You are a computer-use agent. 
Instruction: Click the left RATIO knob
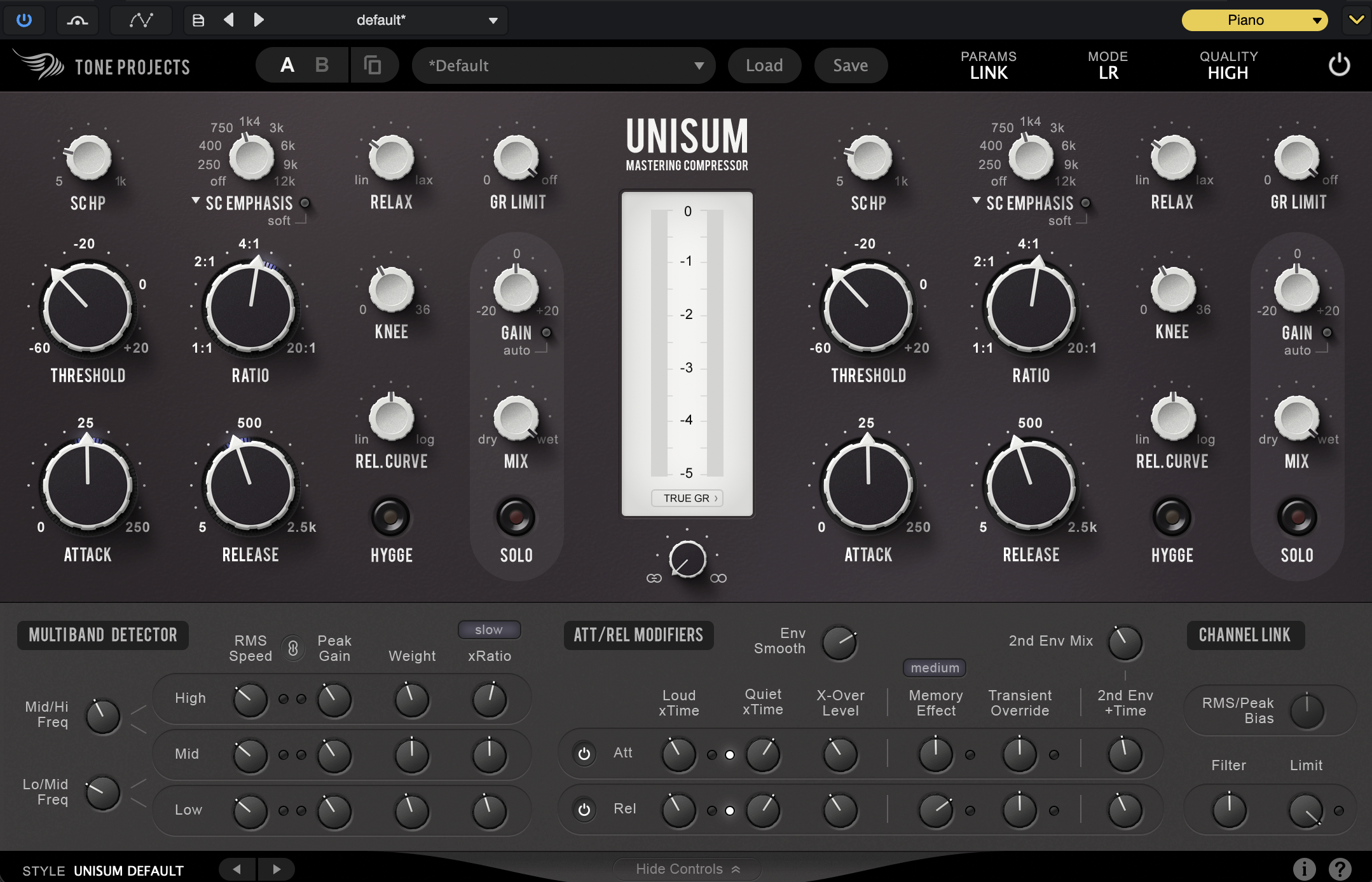[250, 307]
